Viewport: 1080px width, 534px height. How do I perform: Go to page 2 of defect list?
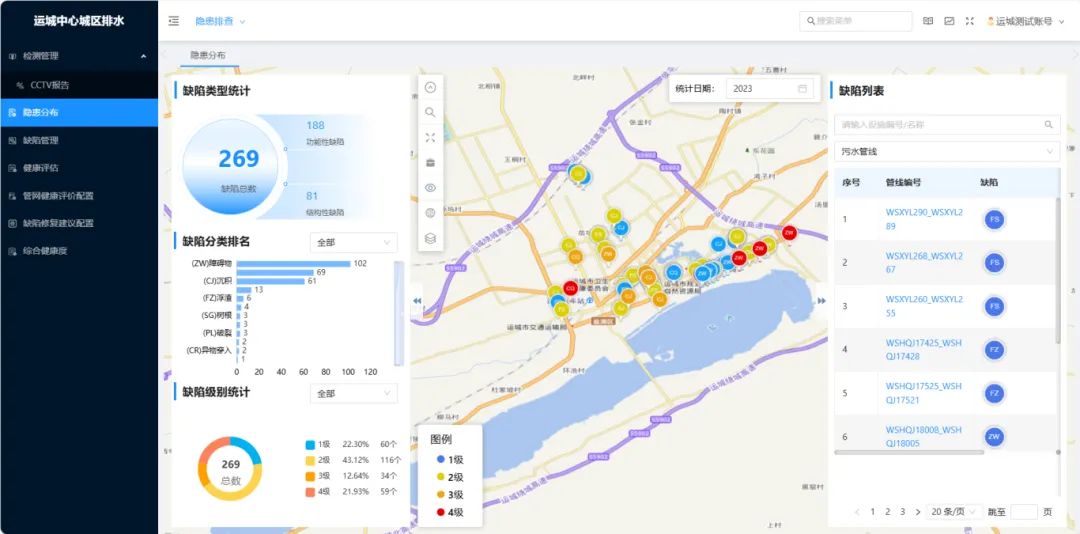click(x=887, y=511)
